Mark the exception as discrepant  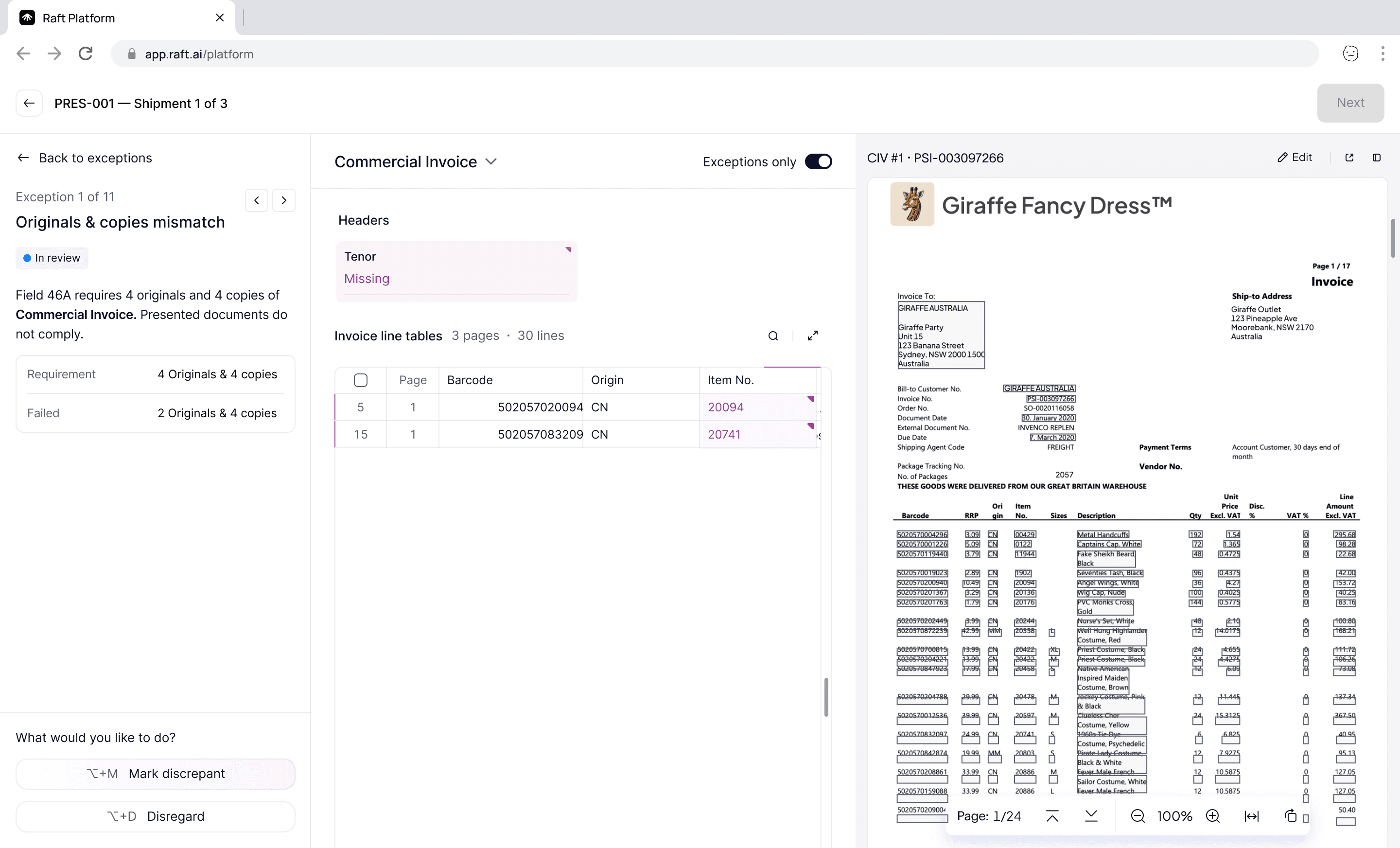coord(155,773)
